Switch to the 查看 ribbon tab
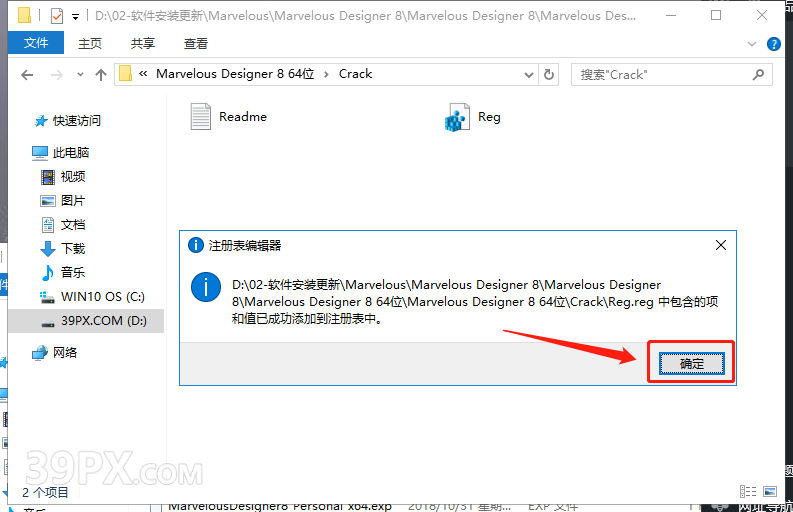793x512 pixels. click(x=196, y=44)
